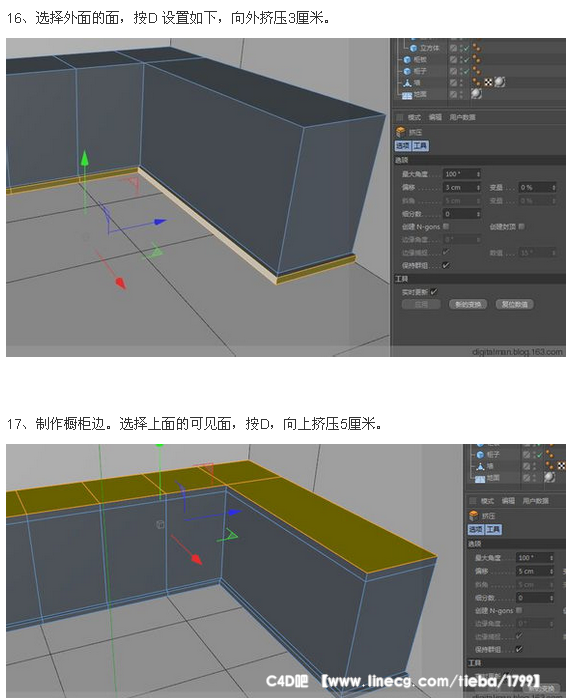Select the checkerboard texture tag on 墙 row
Viewport: 566px width, 698px height.
point(489,82)
